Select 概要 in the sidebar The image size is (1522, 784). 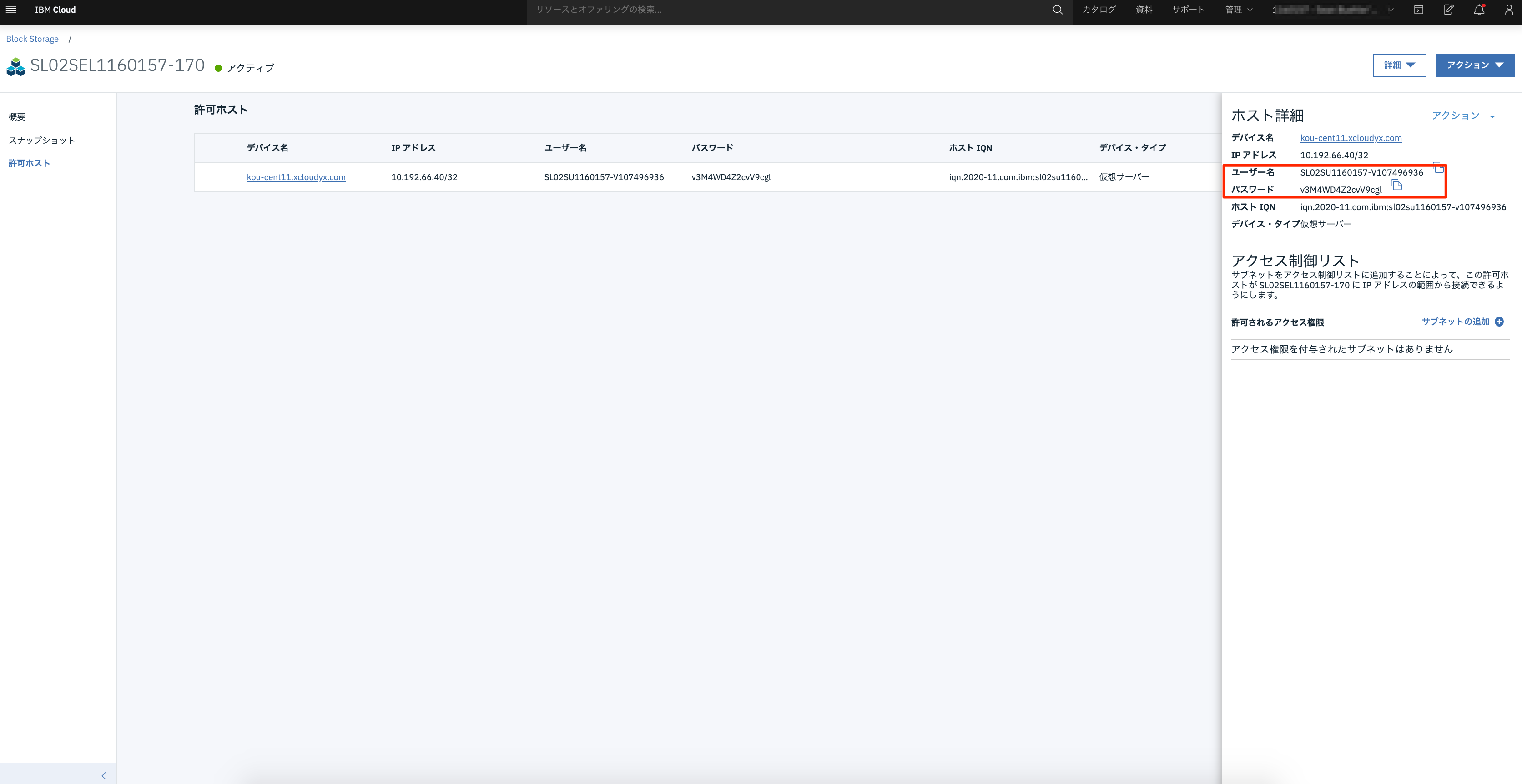(17, 117)
